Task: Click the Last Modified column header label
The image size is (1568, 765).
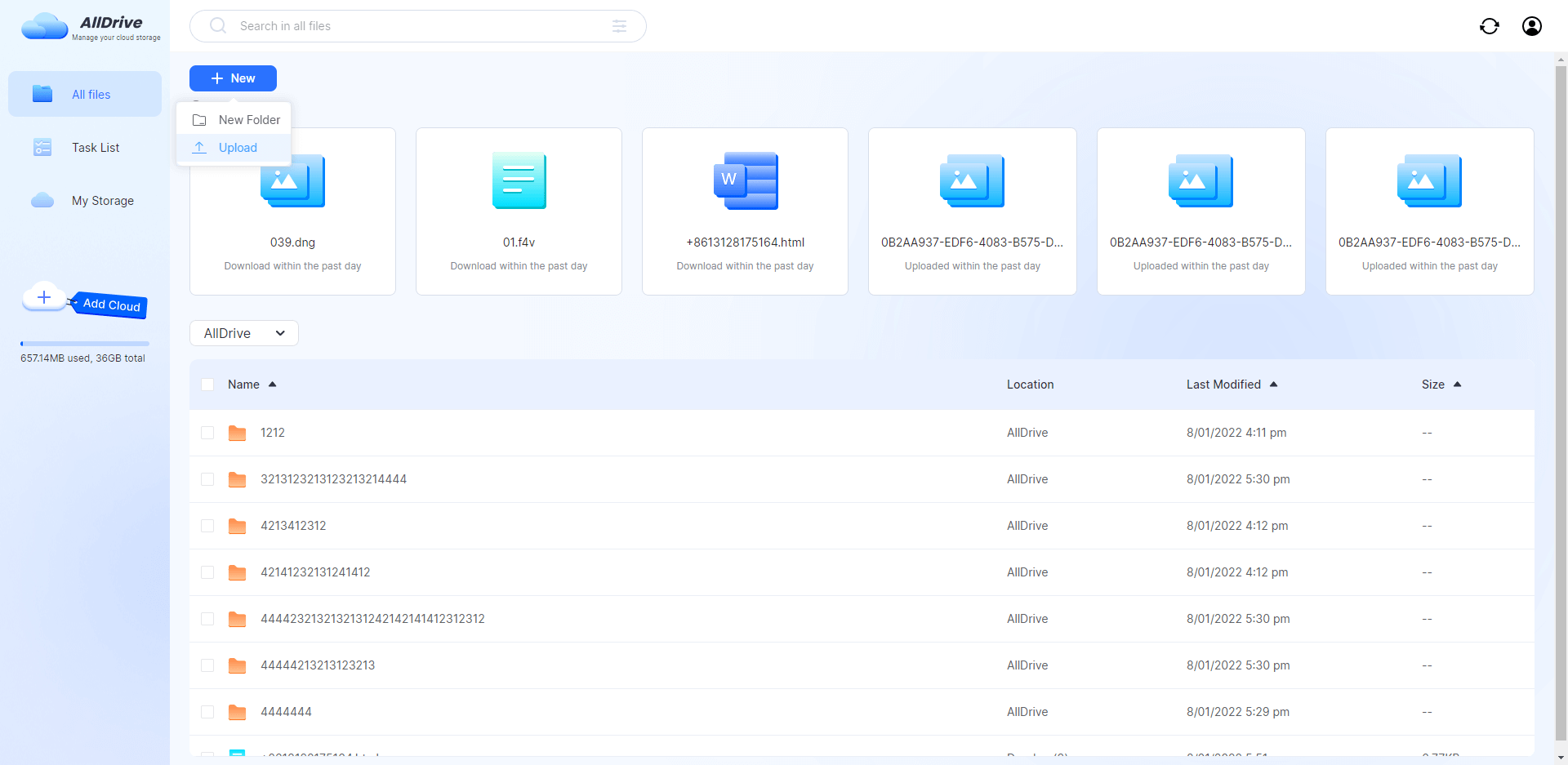Action: (x=1223, y=385)
